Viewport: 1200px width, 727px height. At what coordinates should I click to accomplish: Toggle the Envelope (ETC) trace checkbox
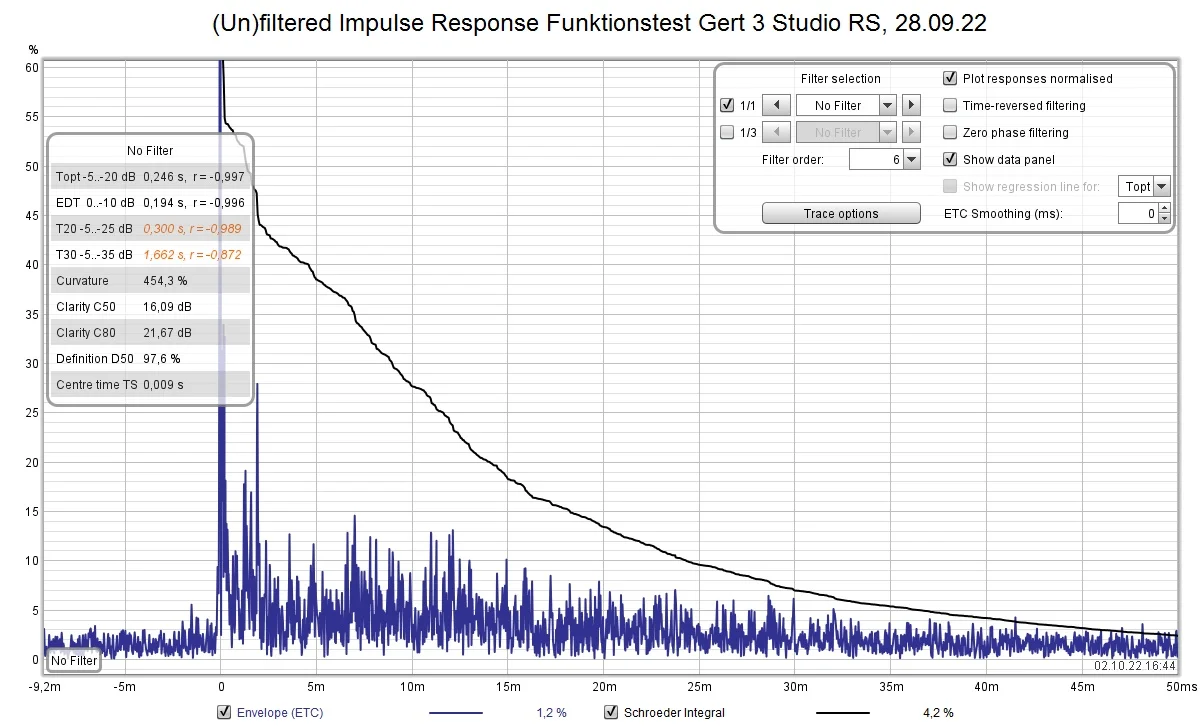224,713
